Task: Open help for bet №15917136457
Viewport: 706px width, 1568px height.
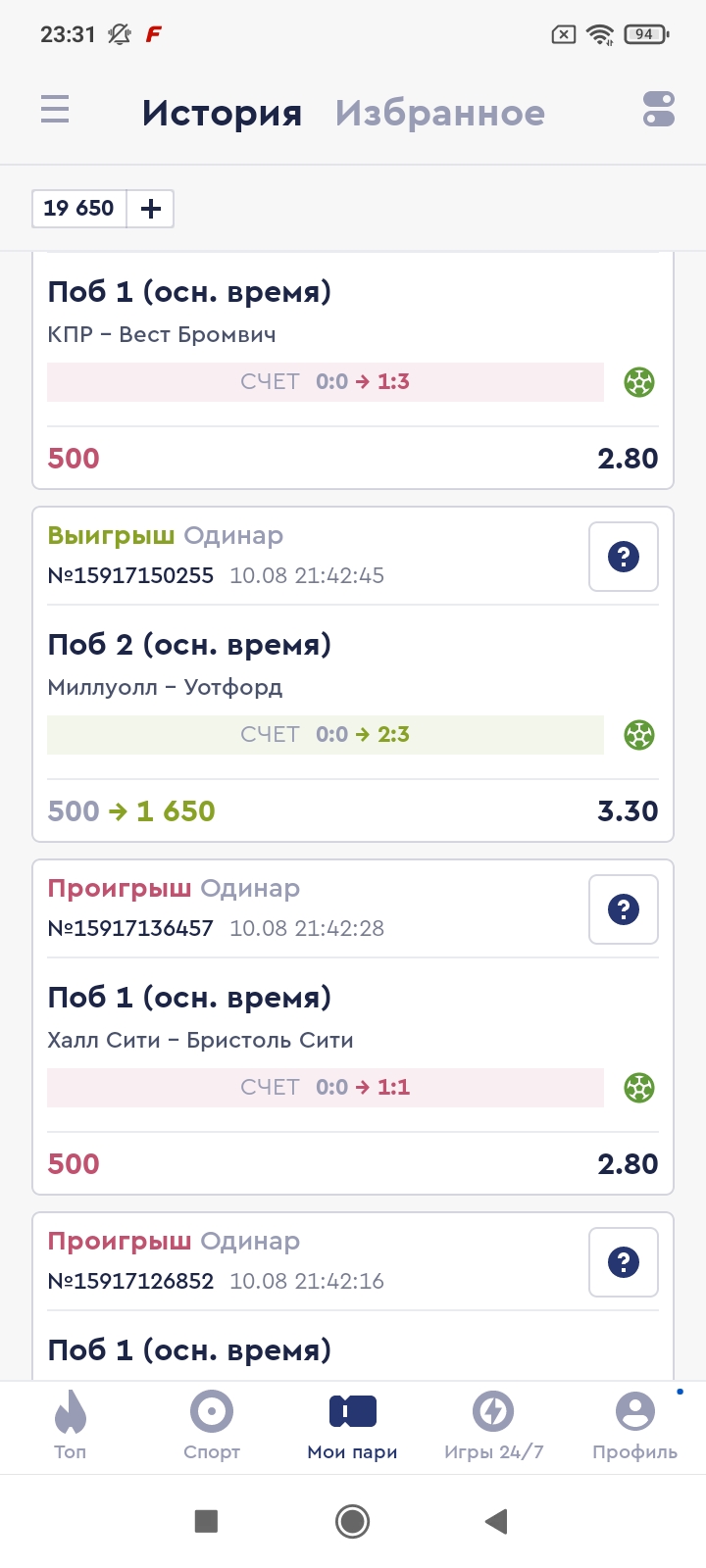Action: pyautogui.click(x=624, y=909)
